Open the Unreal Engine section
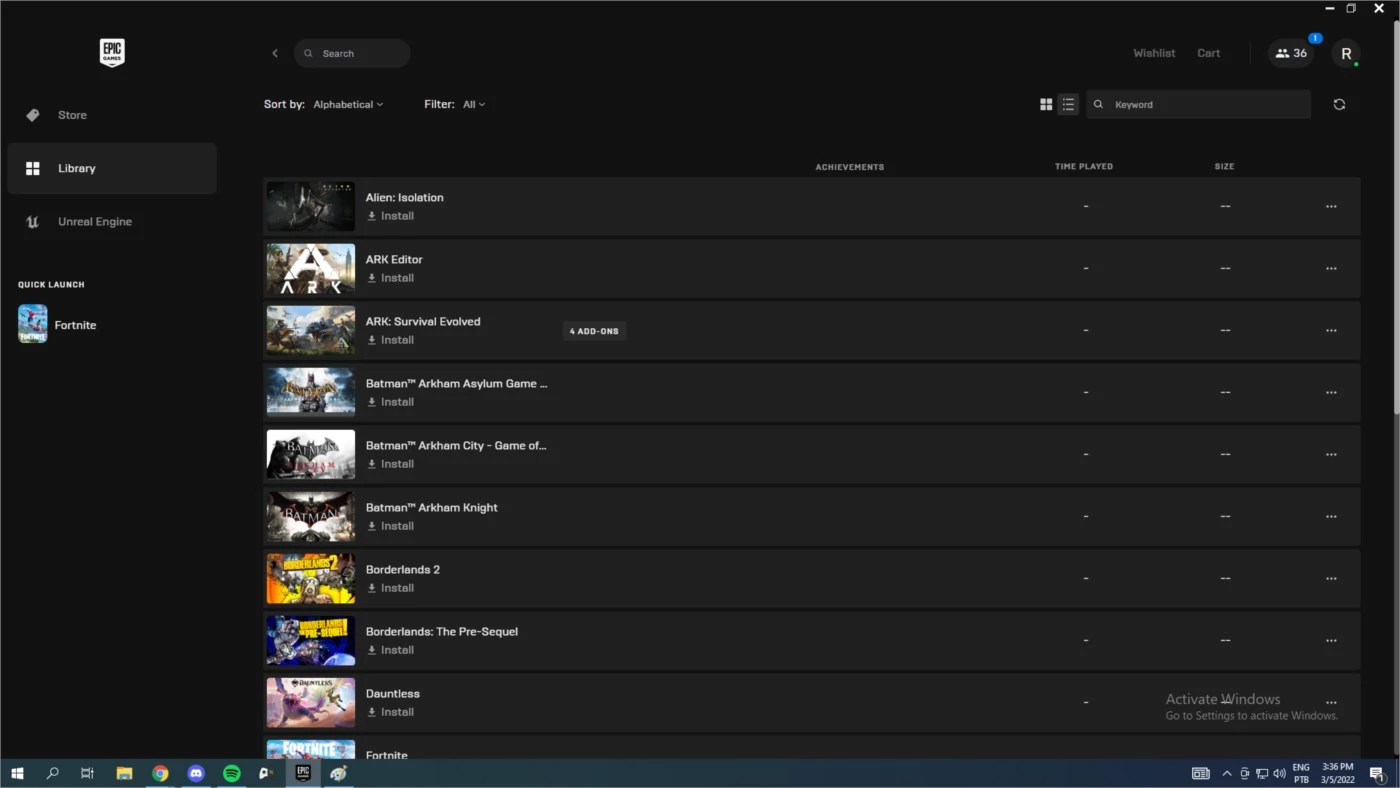Screen dimensions: 1400x788 (x=111, y=221)
